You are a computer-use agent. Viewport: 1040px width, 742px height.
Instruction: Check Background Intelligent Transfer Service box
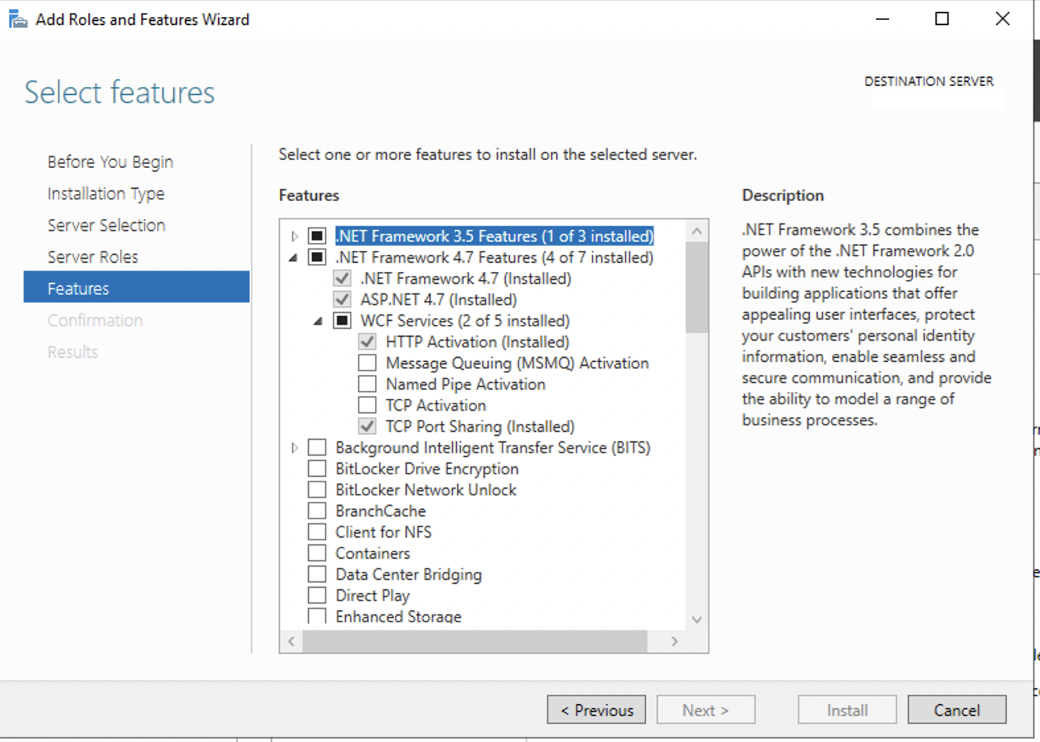tap(317, 448)
